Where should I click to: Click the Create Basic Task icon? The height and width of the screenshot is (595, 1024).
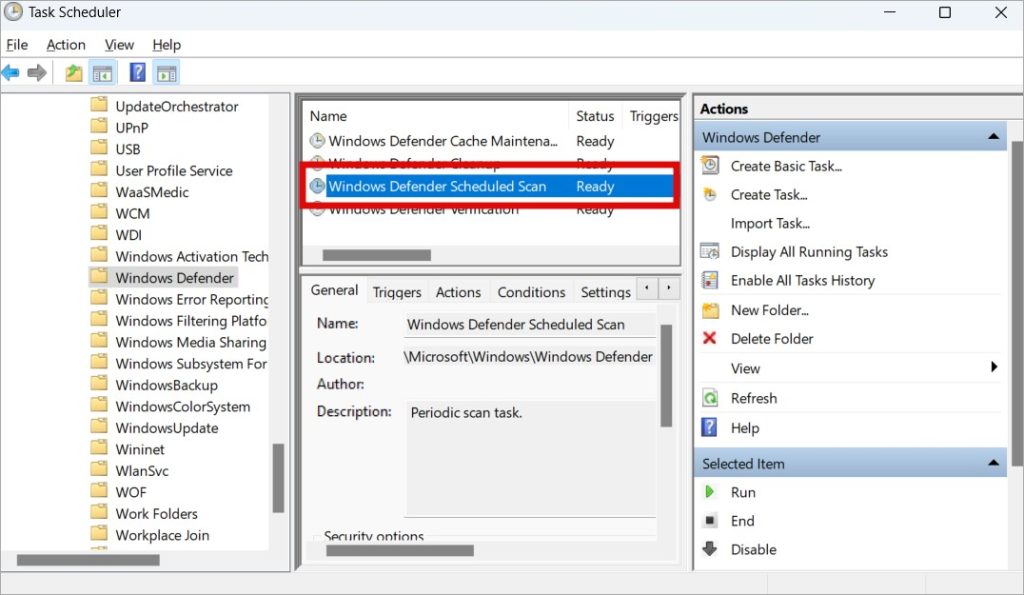710,165
